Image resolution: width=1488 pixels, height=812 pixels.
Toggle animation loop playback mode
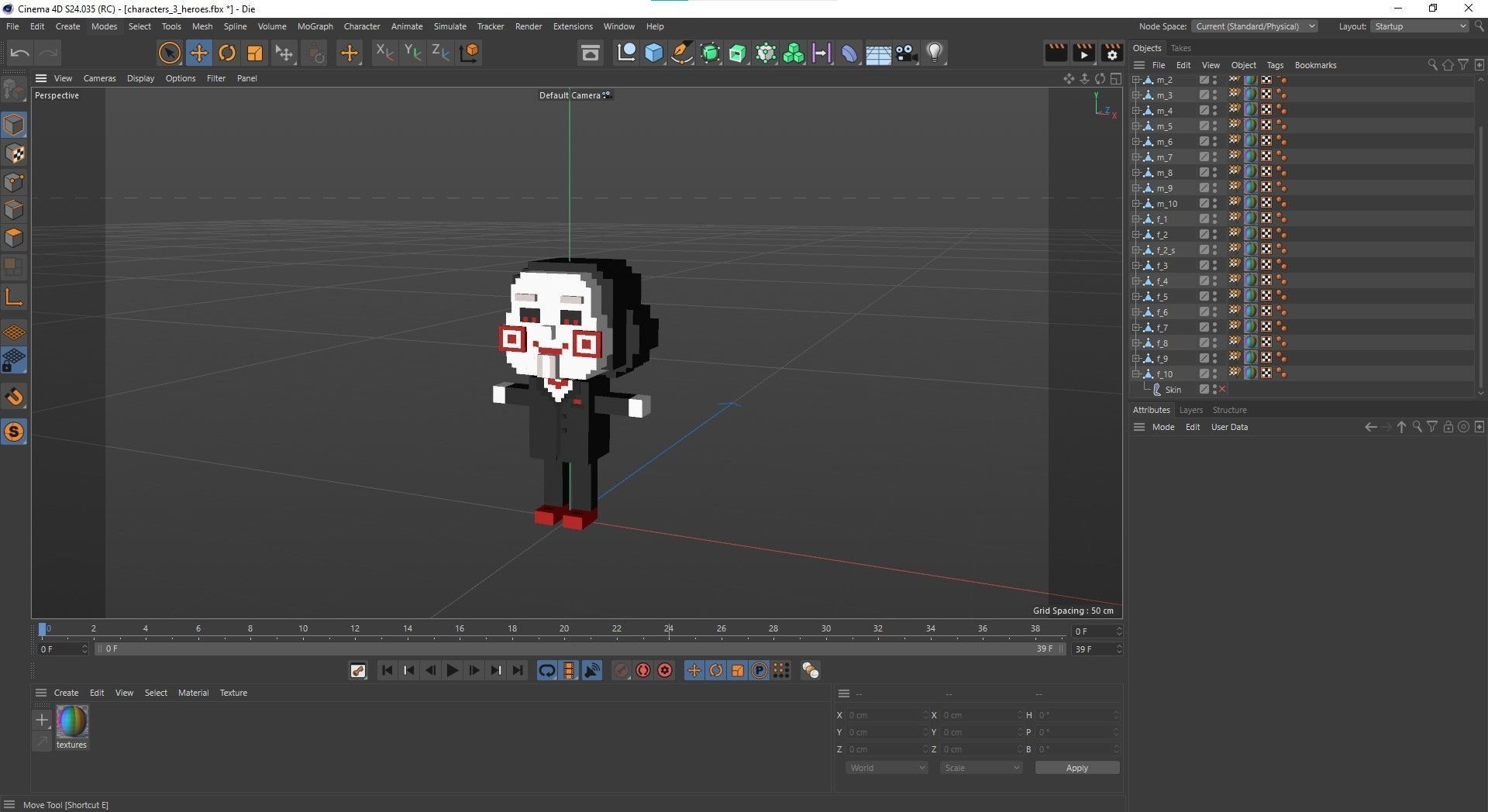click(547, 671)
